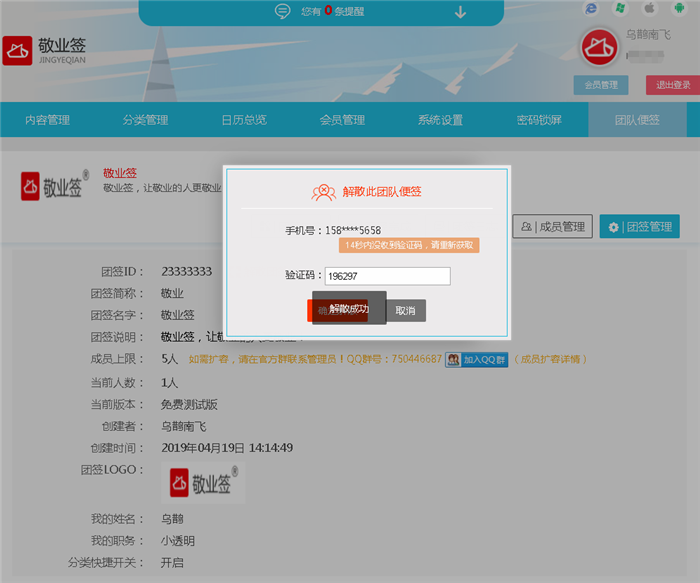The image size is (700, 583).
Task: Open the 密码锁屏 tab
Action: point(539,120)
